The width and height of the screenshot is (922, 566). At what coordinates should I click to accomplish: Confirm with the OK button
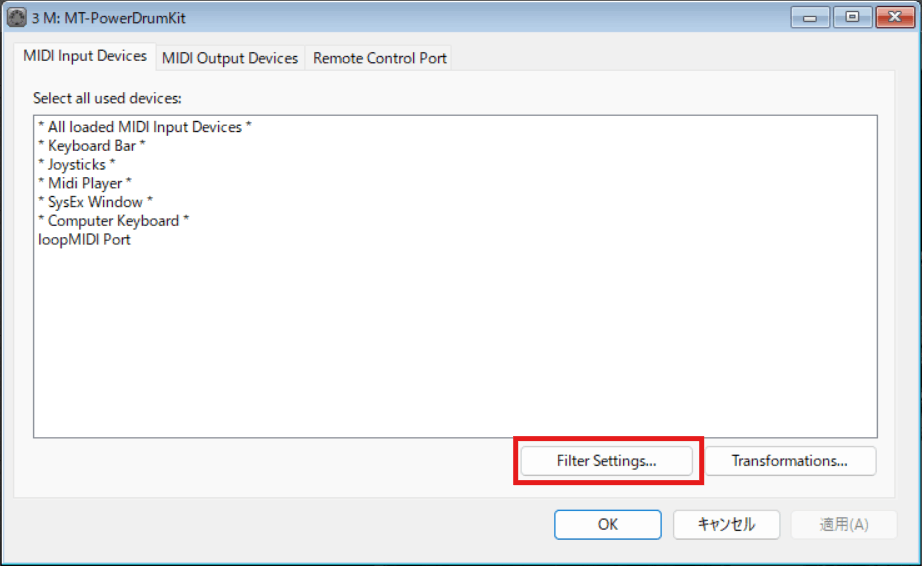(607, 524)
